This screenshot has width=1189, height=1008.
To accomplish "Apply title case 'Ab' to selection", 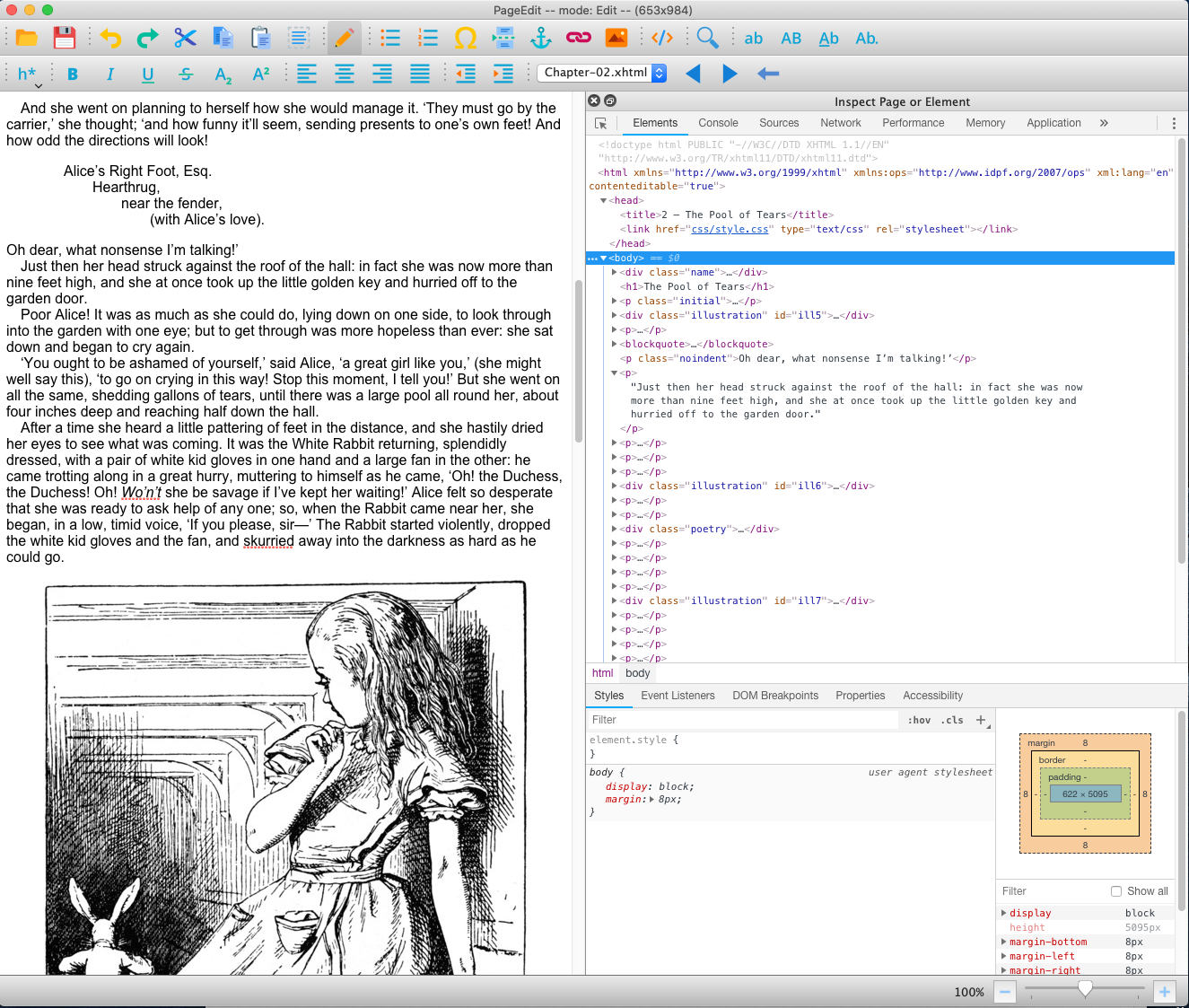I will (x=829, y=39).
